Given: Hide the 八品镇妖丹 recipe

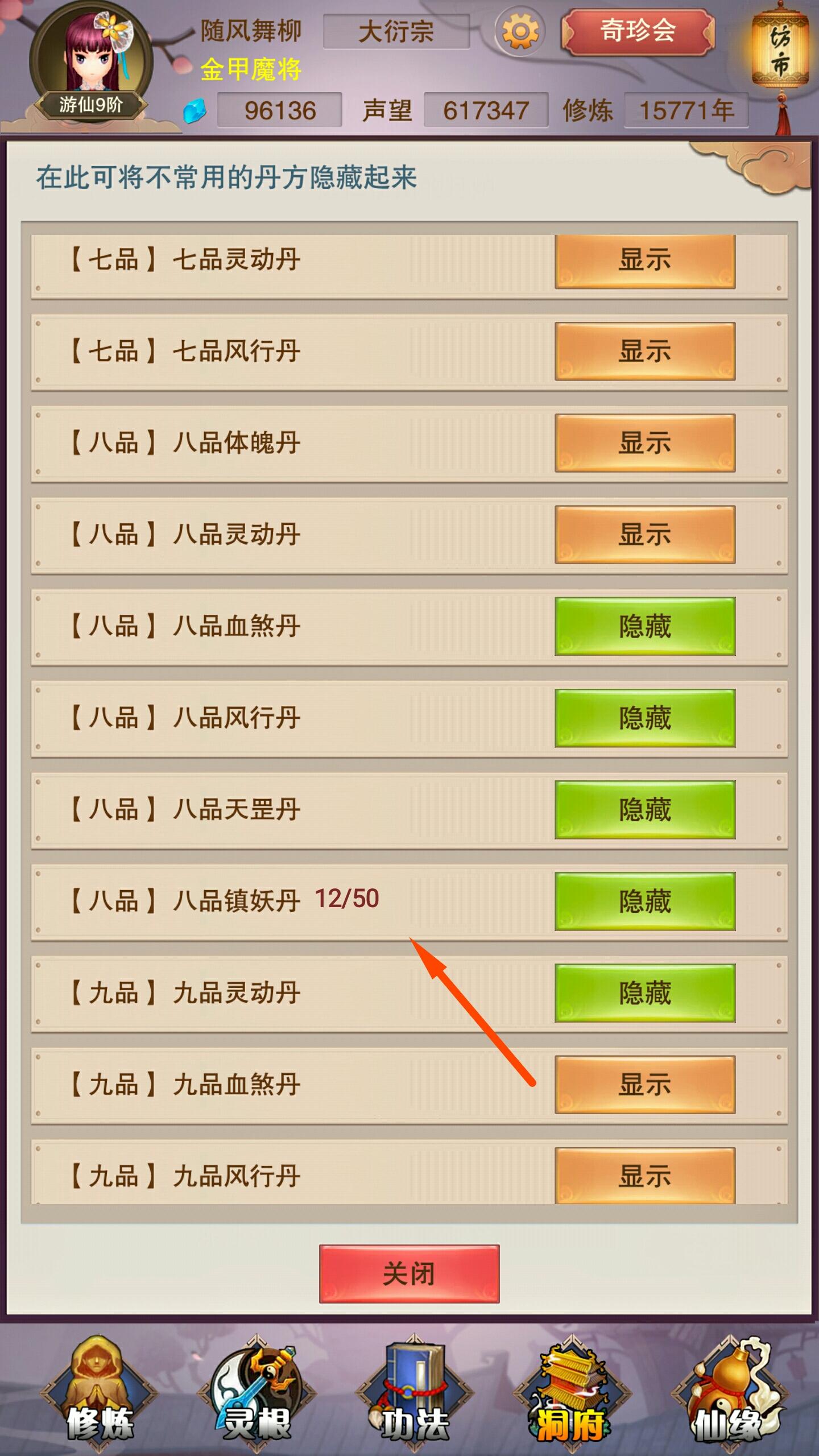Looking at the screenshot, I should point(645,901).
